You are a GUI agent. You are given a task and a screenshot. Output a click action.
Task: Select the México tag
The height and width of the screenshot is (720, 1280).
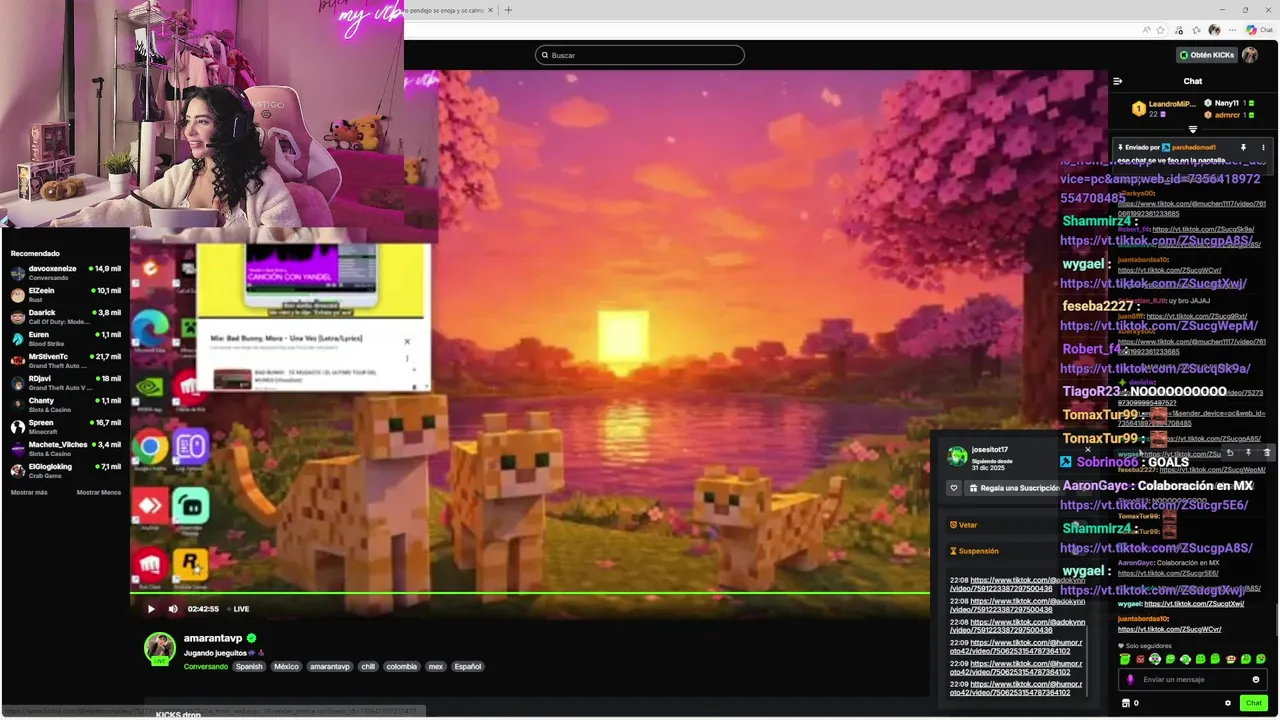click(286, 666)
